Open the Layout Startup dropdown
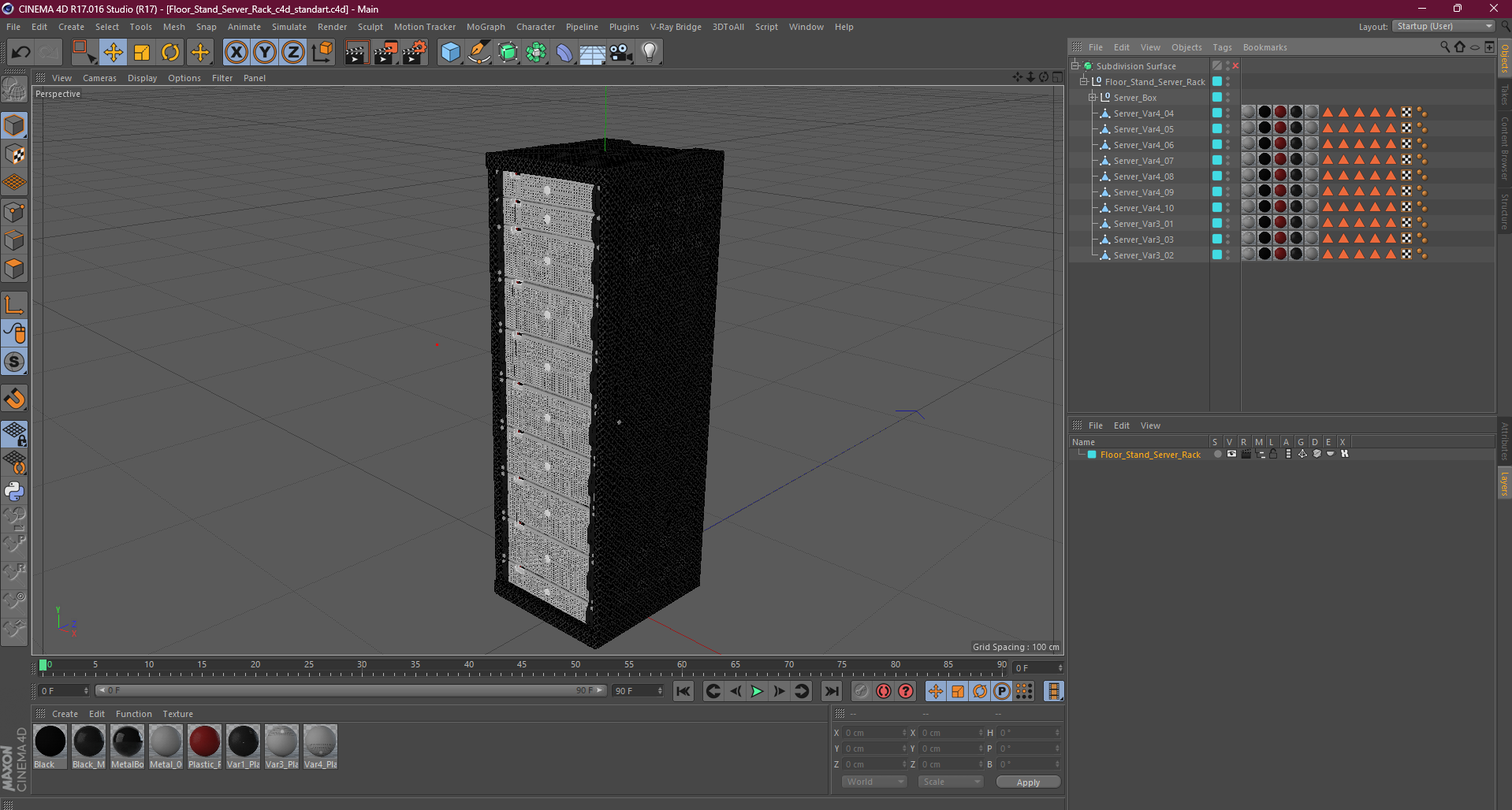This screenshot has width=1512, height=810. [1444, 26]
